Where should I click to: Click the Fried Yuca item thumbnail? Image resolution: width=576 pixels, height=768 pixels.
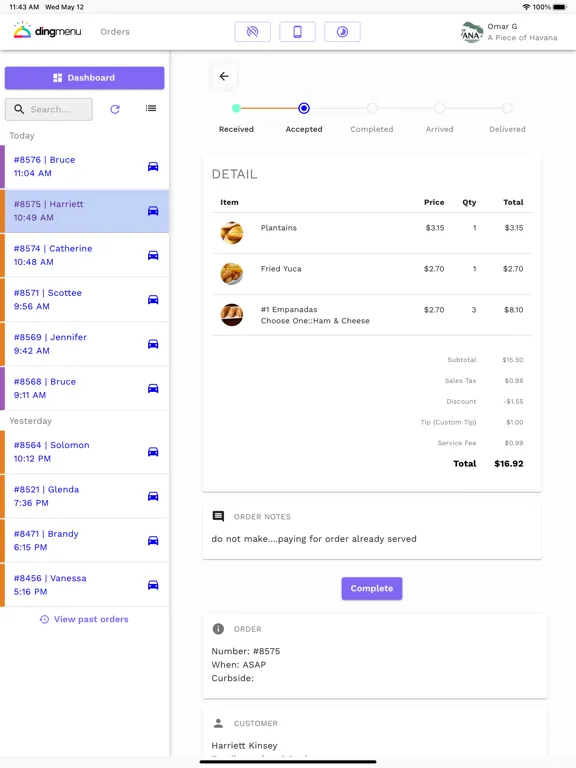click(232, 274)
